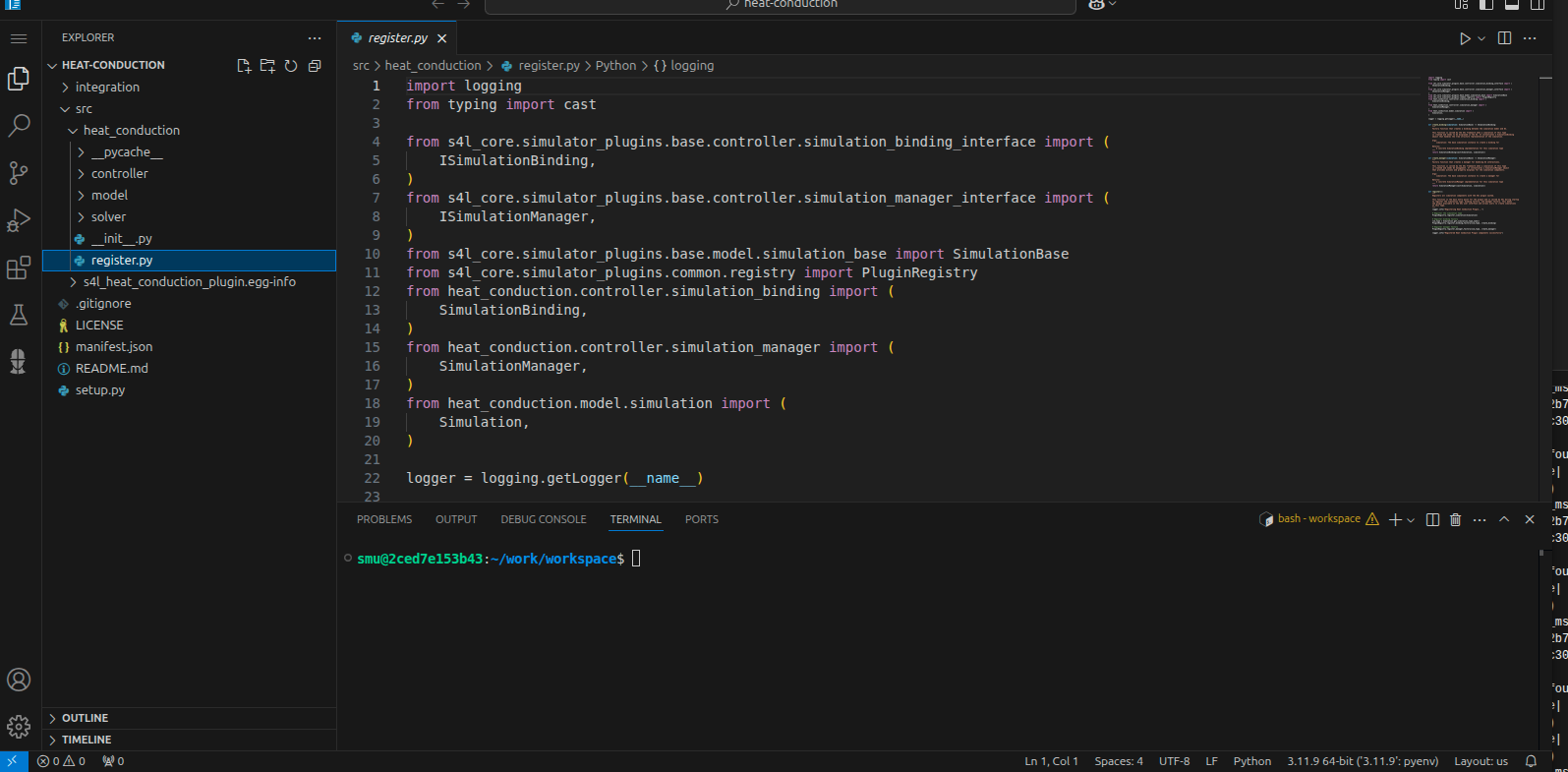Screen dimensions: 1568x772
Task: Open the Manage gear settings menu
Action: (19, 727)
